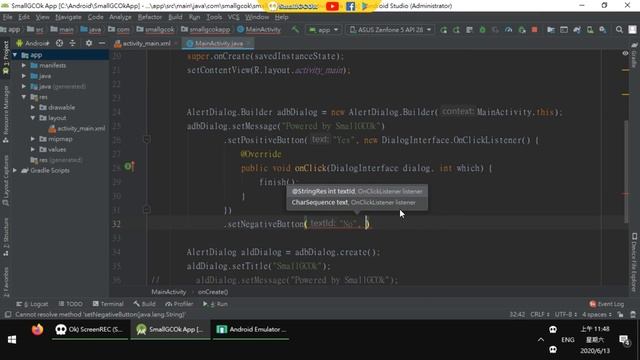The height and width of the screenshot is (360, 640).
Task: Hide the Project panel with minus icon
Action: 102,43
